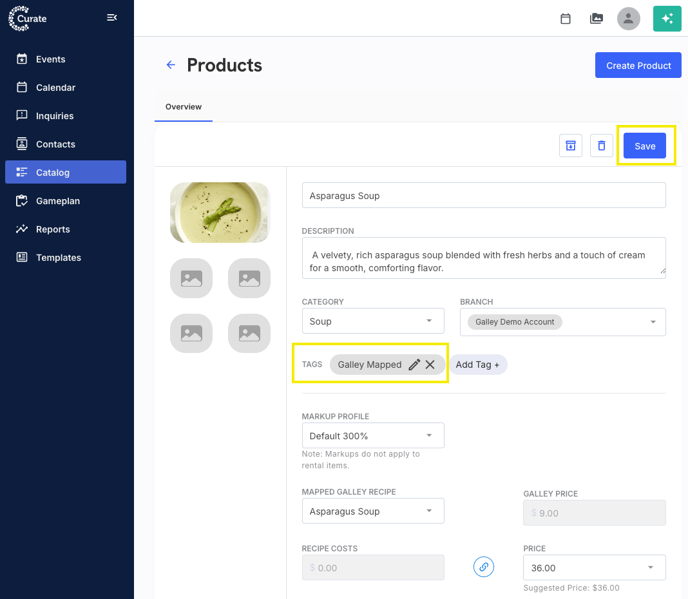688x599 pixels.
Task: Click the Products page heading
Action: [x=224, y=65]
